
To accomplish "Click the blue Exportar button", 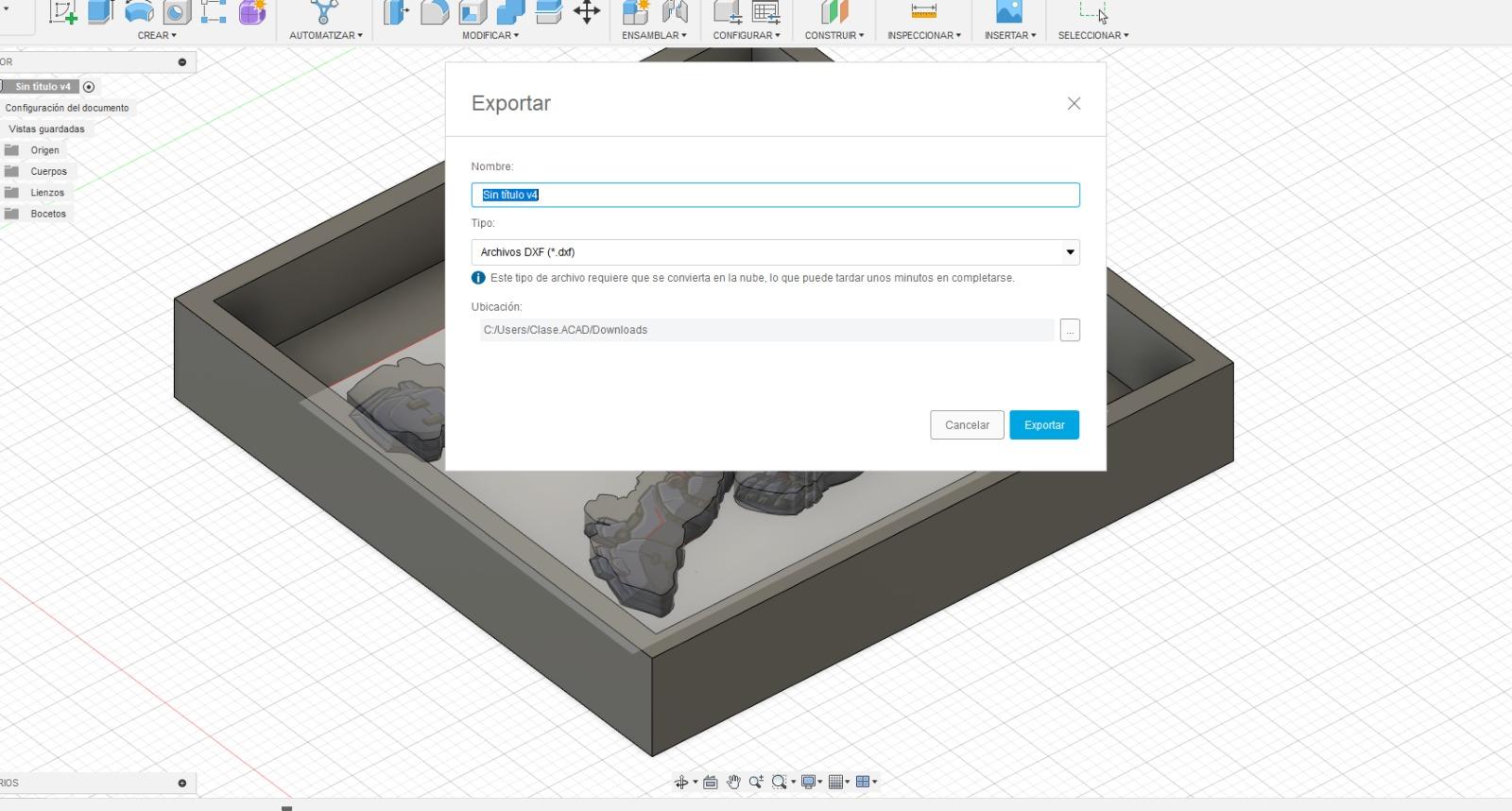I will point(1044,425).
